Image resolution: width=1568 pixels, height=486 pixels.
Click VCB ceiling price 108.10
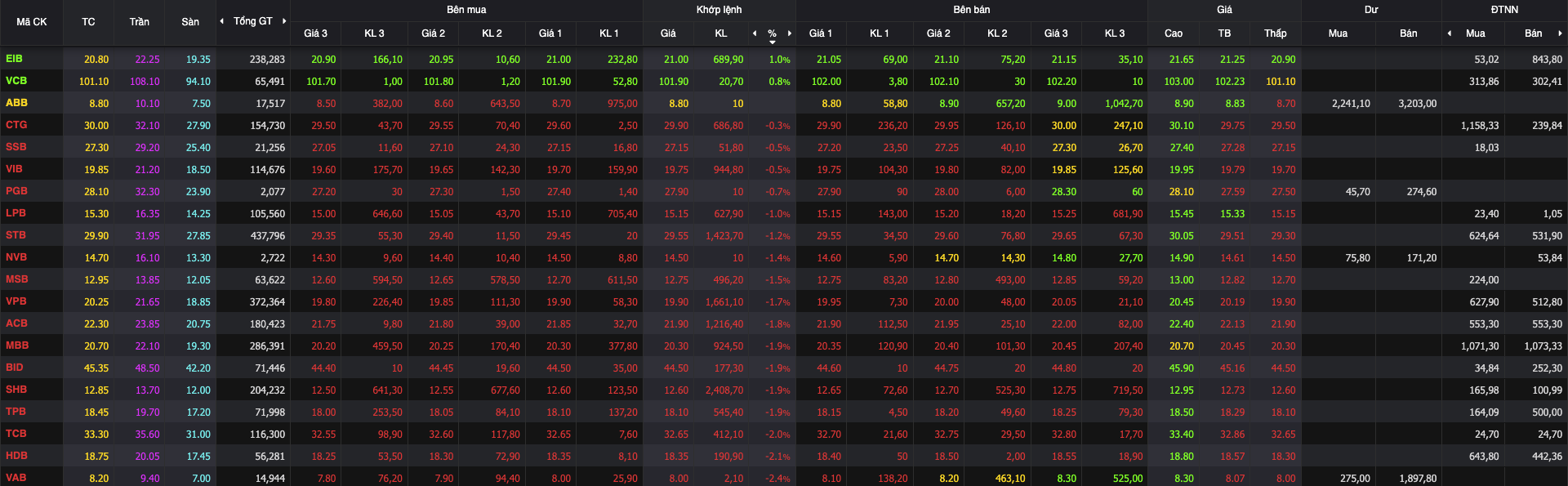[145, 82]
